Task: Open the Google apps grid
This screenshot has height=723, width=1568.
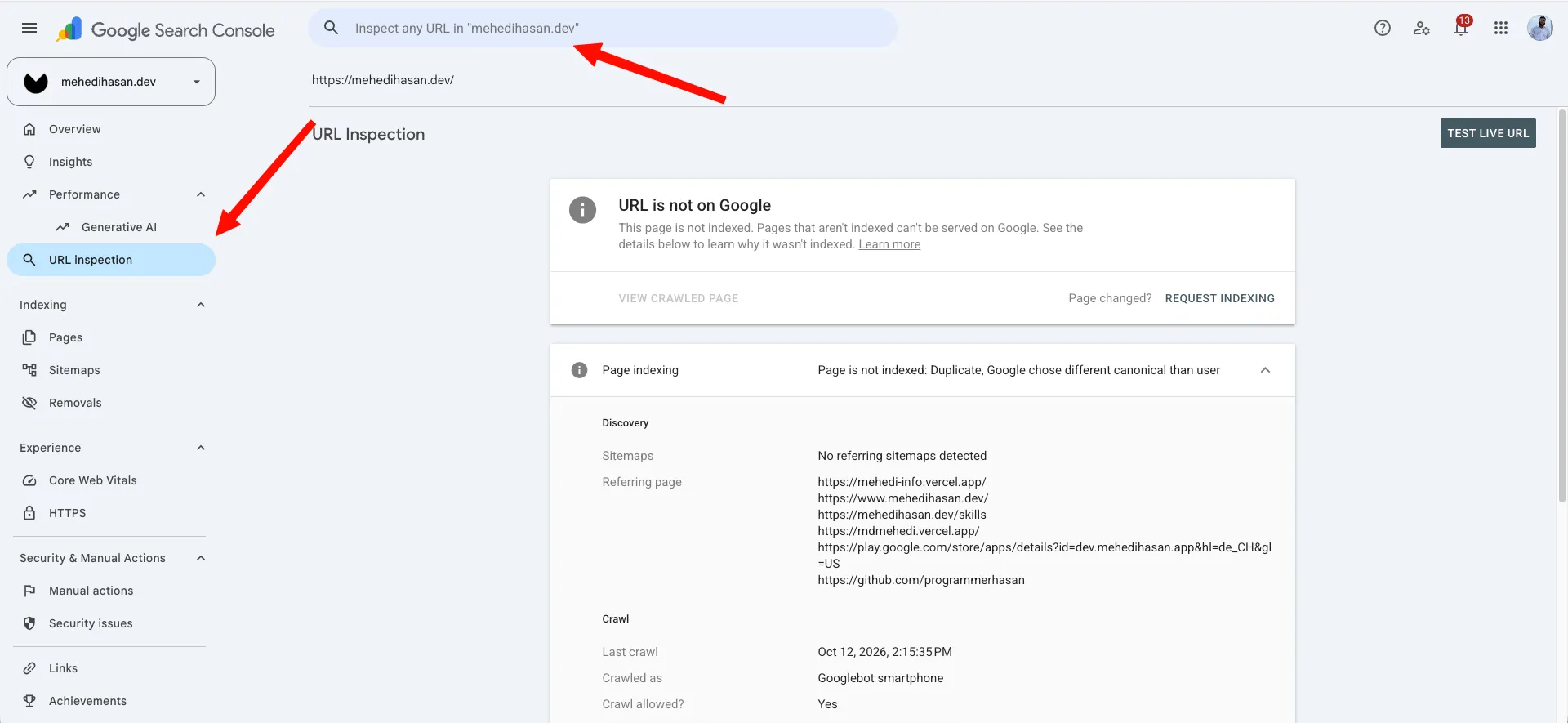Action: (x=1500, y=28)
